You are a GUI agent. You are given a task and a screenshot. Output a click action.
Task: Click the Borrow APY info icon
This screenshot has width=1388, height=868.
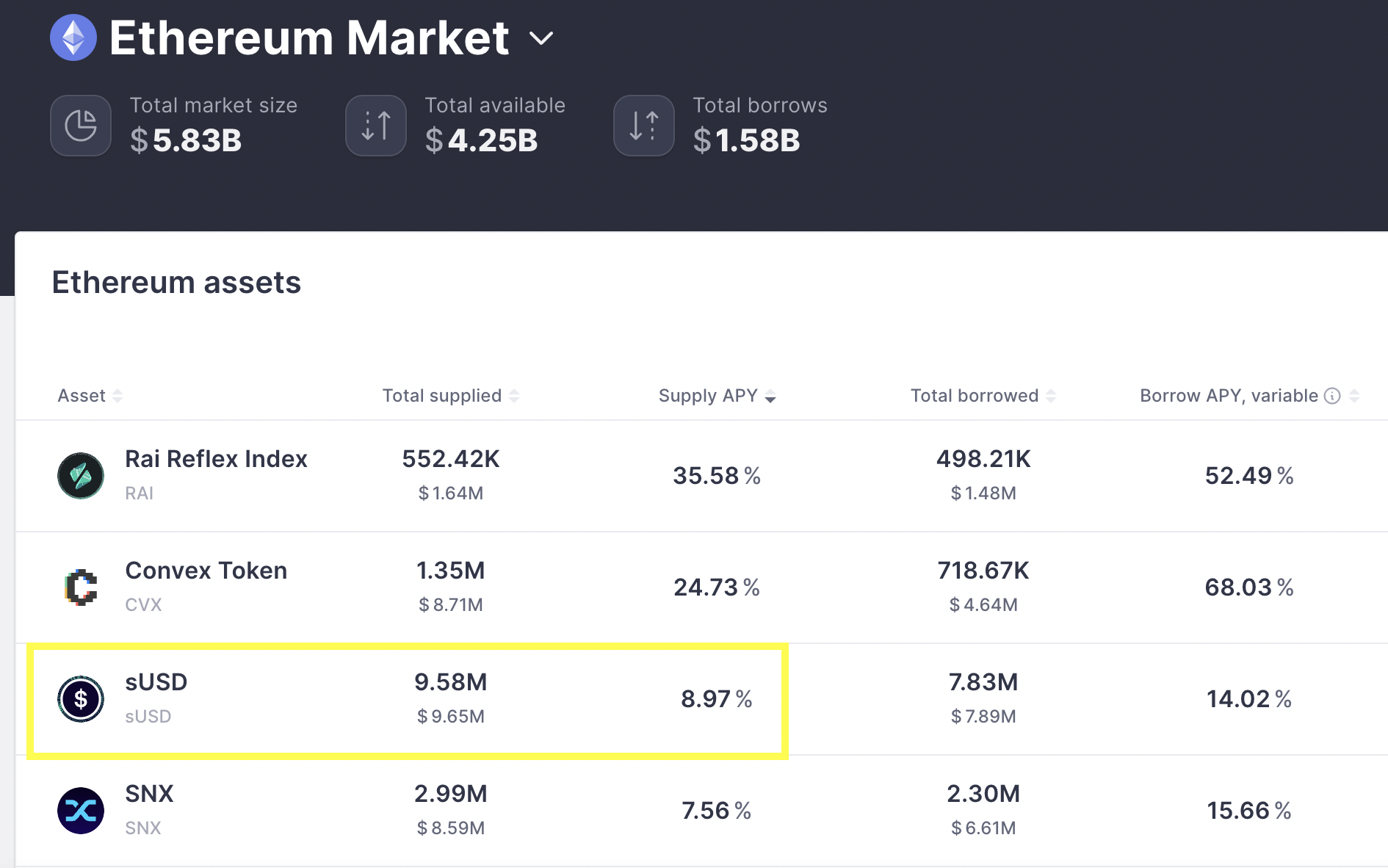pos(1332,396)
